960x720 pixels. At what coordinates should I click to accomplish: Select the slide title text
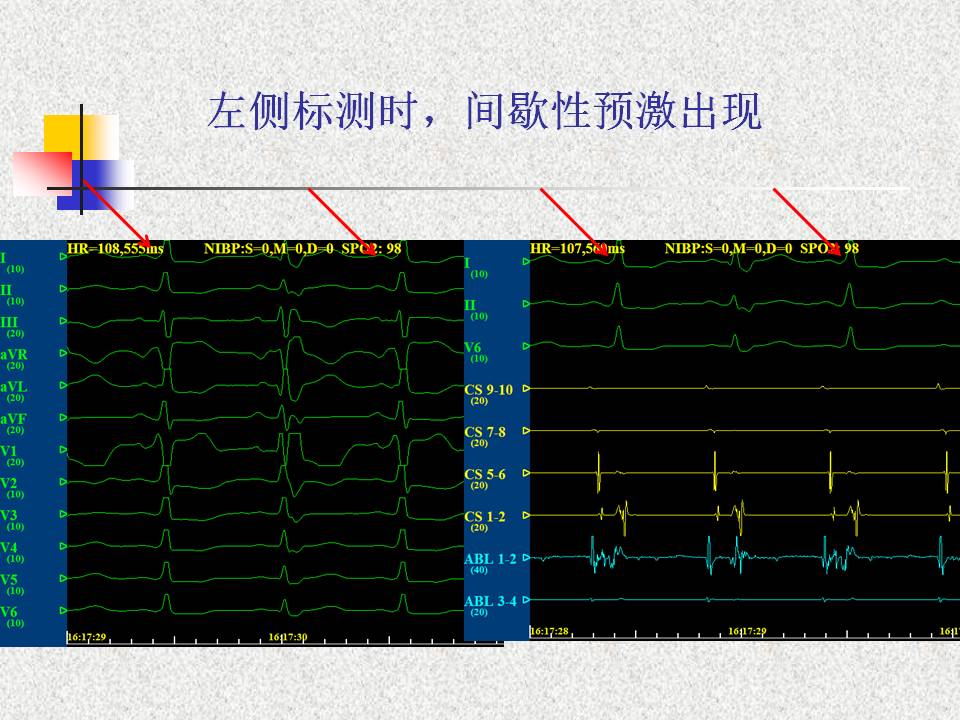point(484,112)
